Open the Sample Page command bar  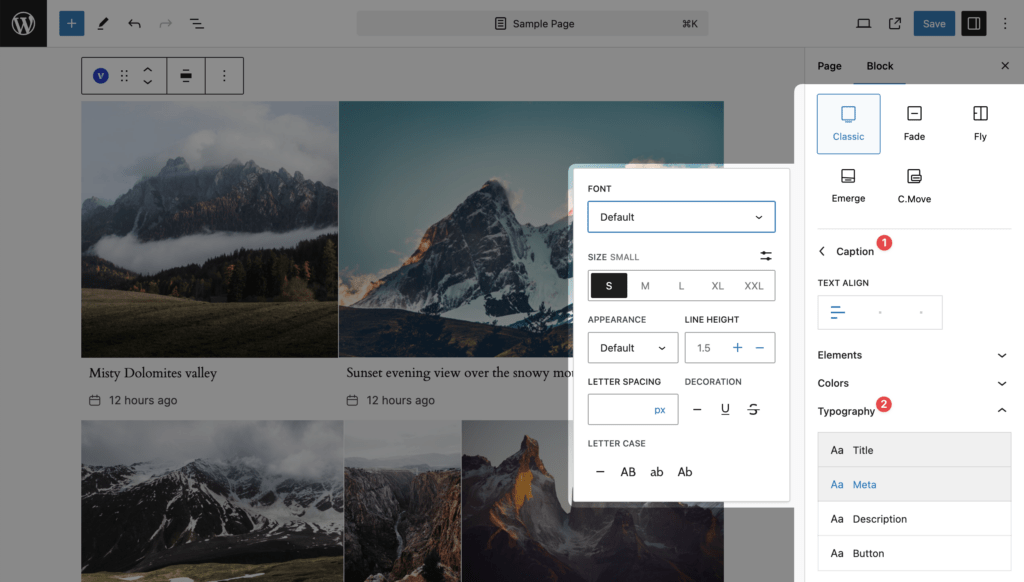(532, 24)
